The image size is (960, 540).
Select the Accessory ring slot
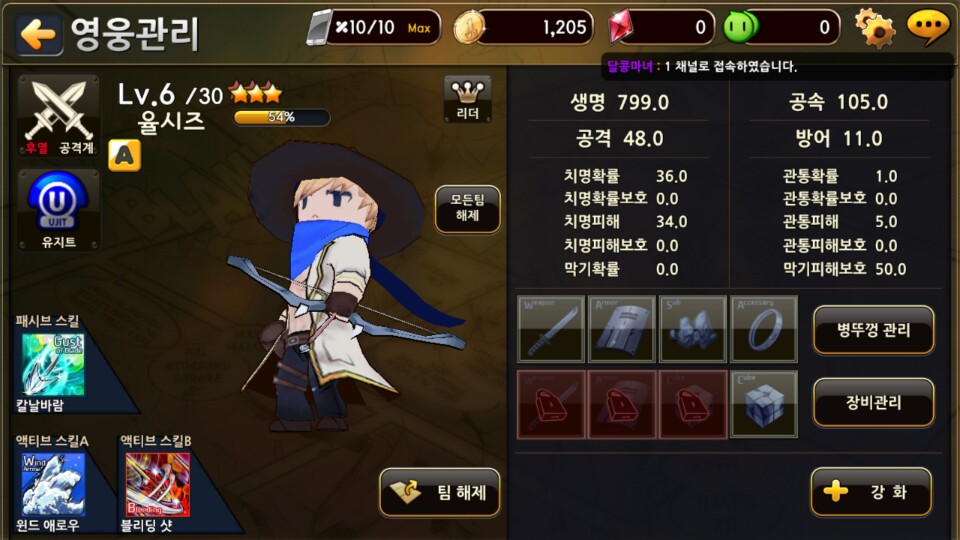tap(764, 329)
